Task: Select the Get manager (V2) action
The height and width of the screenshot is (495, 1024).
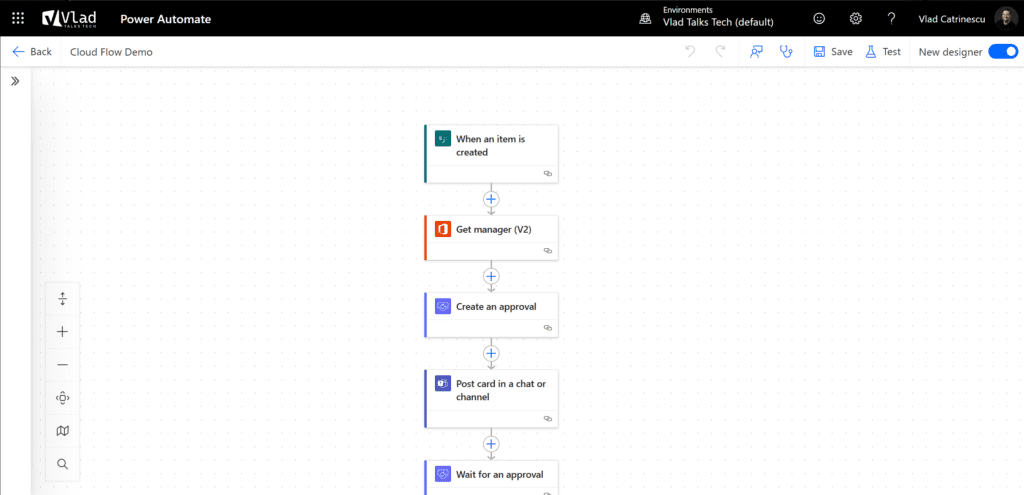Action: [x=491, y=238]
